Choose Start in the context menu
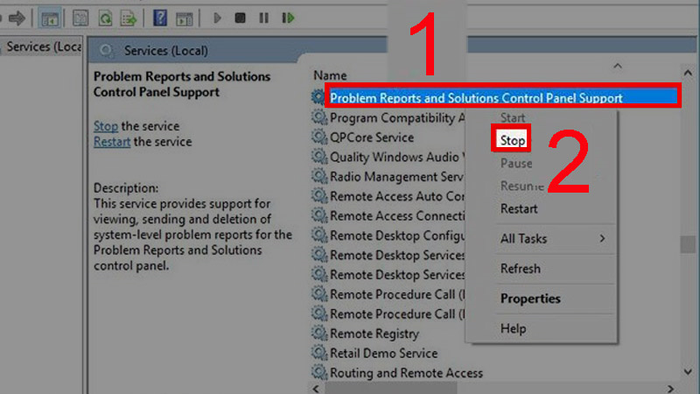This screenshot has width=700, height=394. (x=512, y=118)
